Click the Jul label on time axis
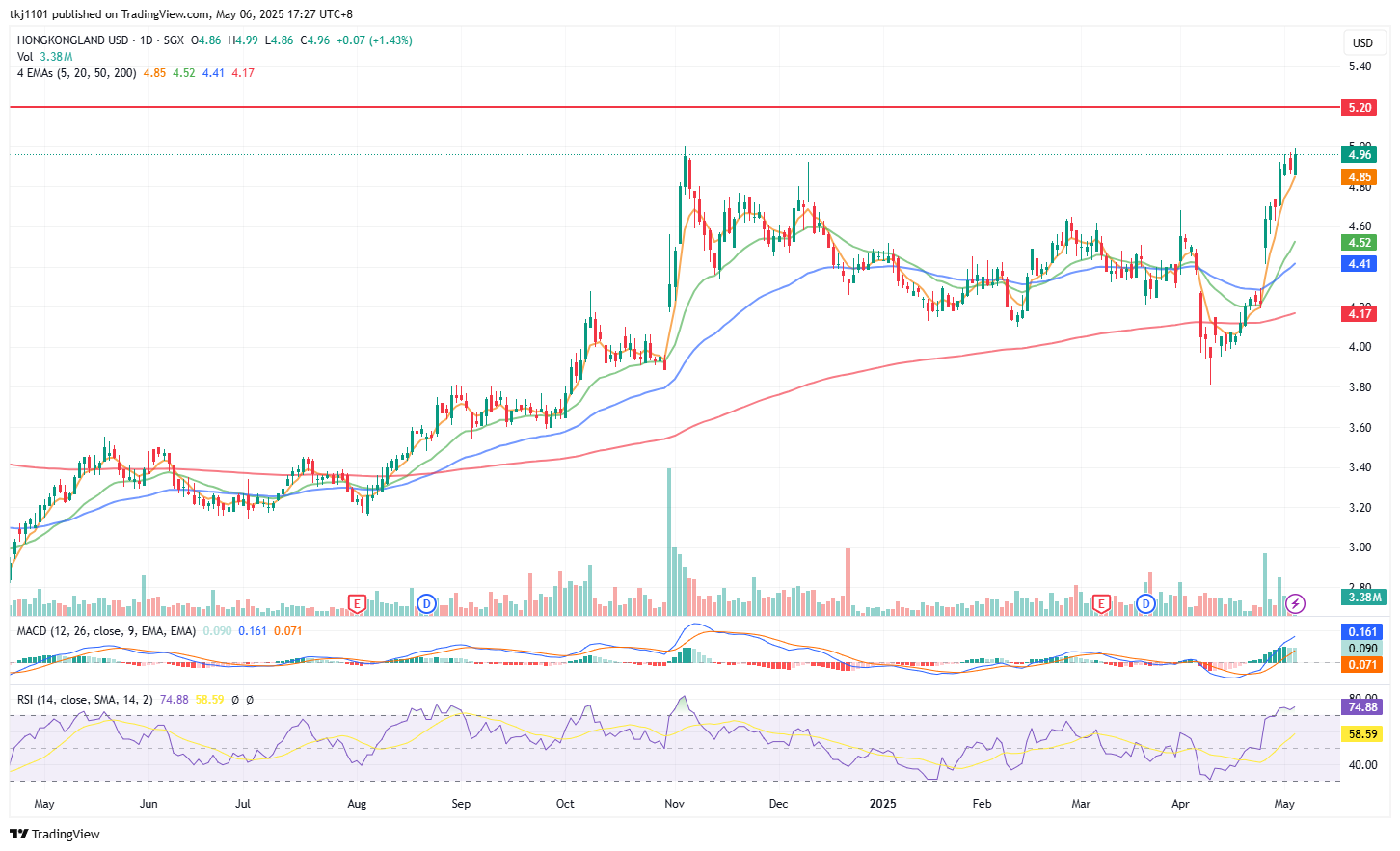Image resolution: width=1400 pixels, height=851 pixels. click(243, 804)
